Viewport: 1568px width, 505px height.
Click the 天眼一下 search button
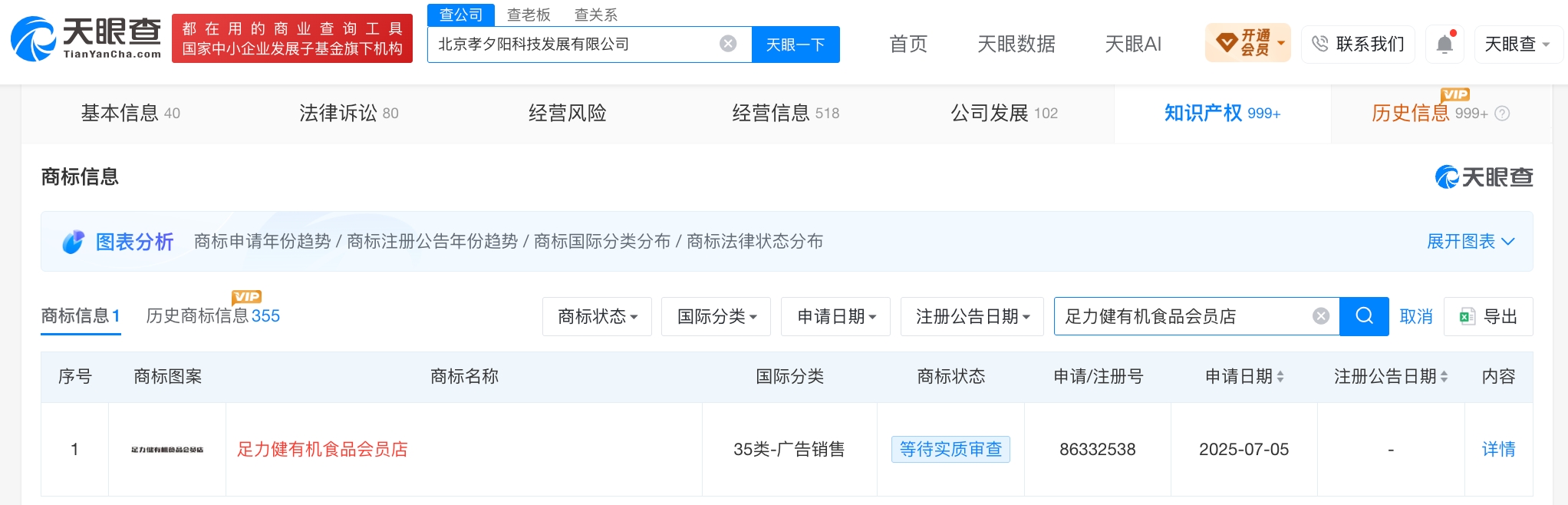(796, 44)
